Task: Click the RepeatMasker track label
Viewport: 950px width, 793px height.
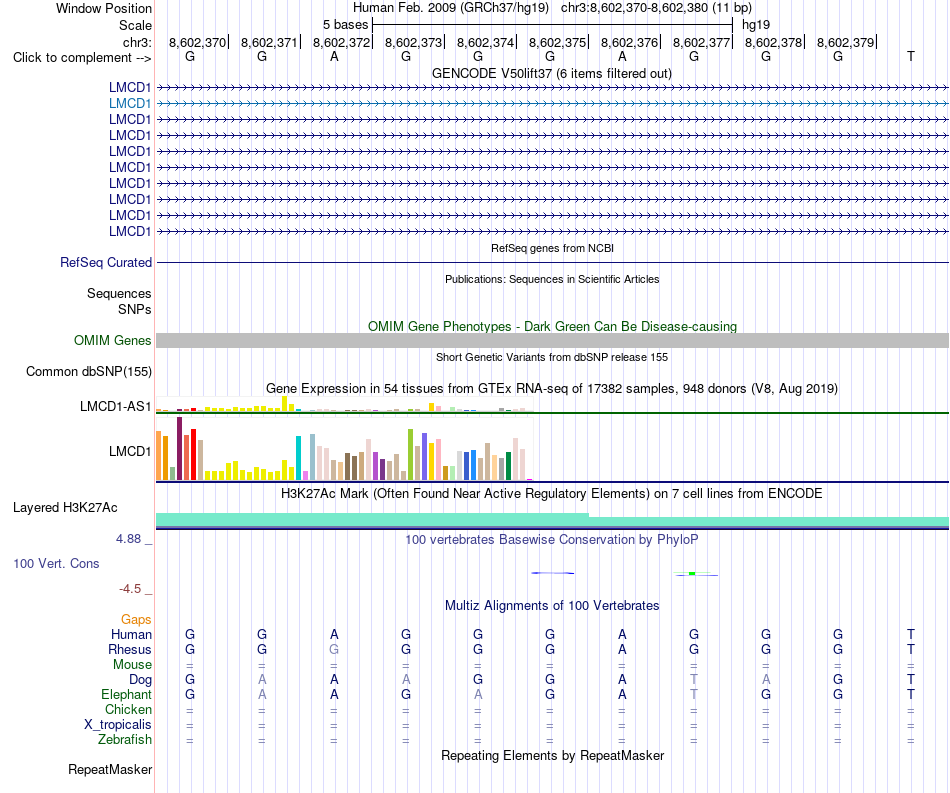Action: (x=110, y=769)
